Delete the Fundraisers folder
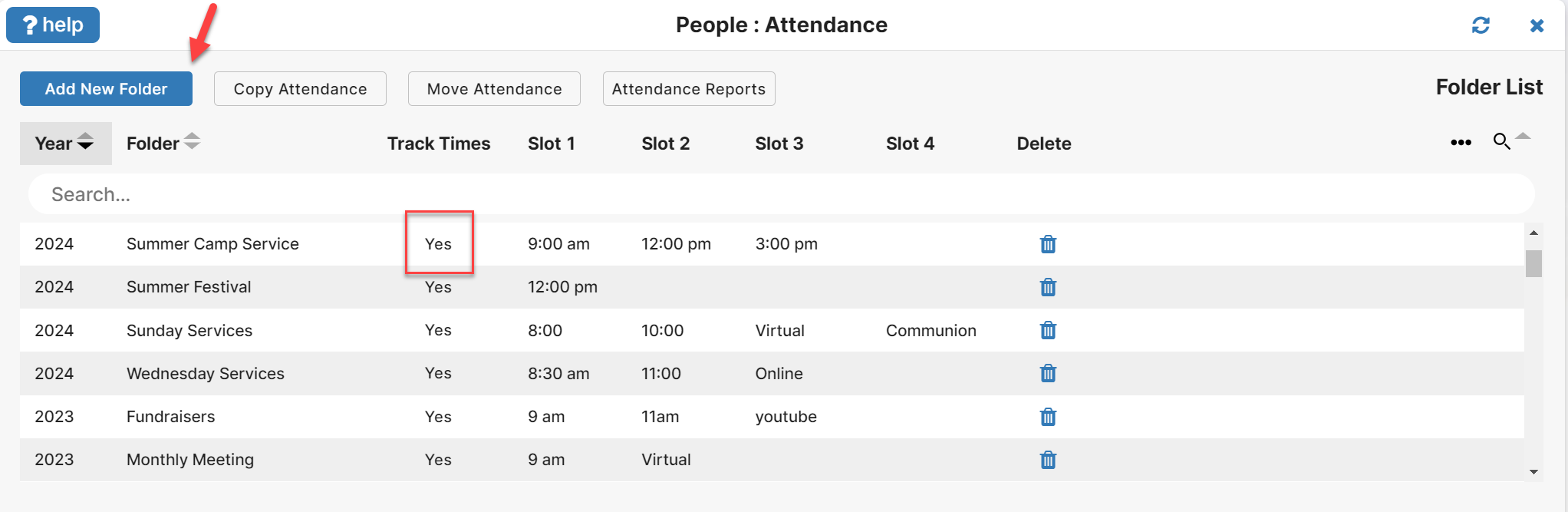 pos(1048,417)
